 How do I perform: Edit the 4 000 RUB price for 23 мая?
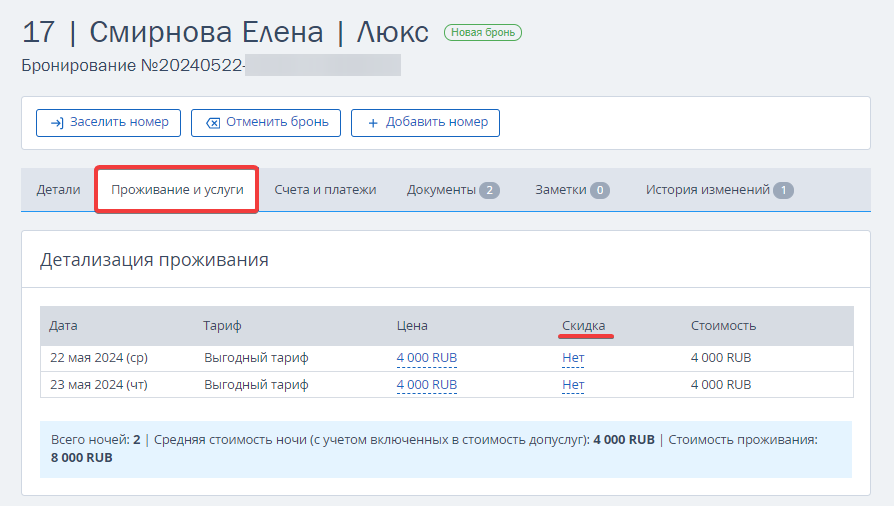[x=426, y=384]
